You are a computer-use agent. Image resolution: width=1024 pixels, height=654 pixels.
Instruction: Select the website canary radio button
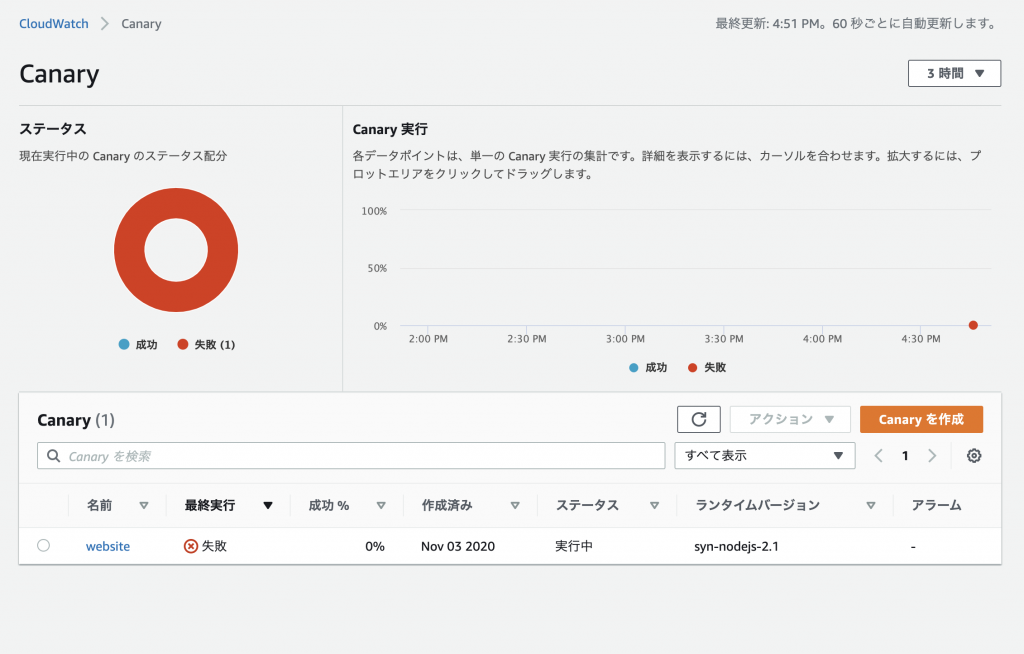click(43, 546)
